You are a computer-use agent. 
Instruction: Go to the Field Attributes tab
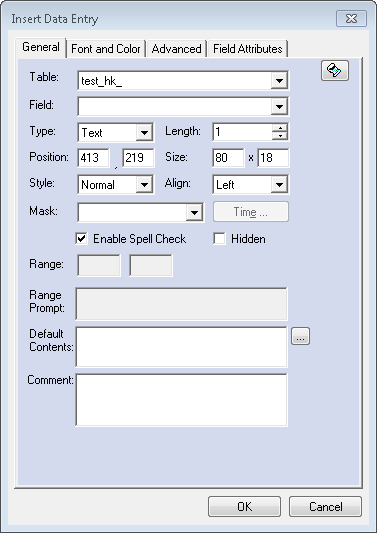248,49
